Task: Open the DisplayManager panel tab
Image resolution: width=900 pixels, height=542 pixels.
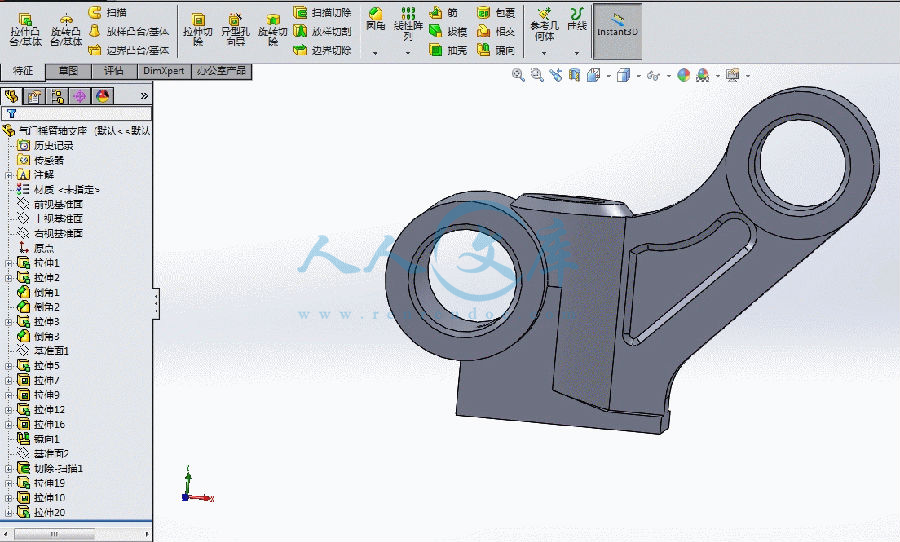Action: pos(102,96)
